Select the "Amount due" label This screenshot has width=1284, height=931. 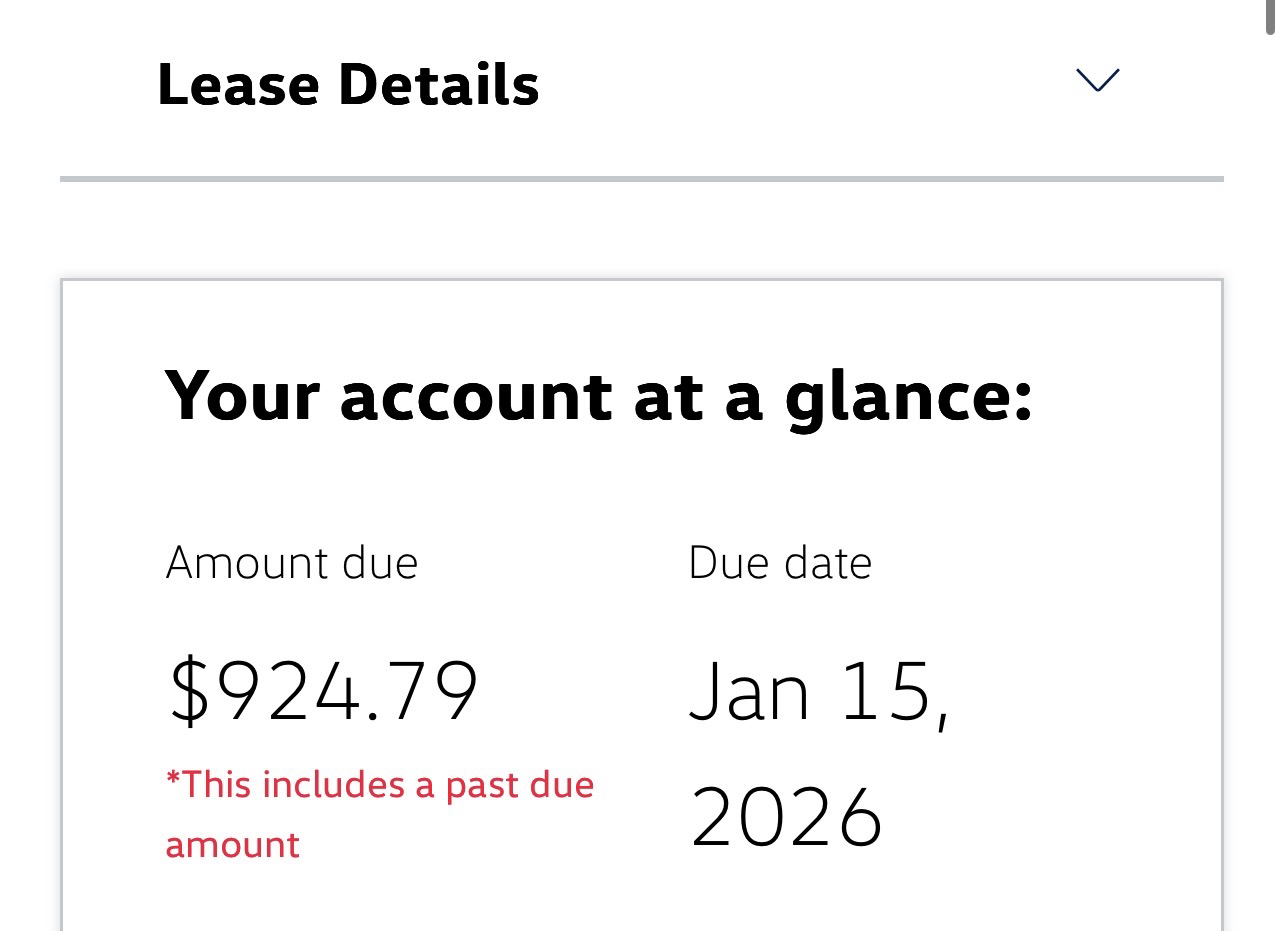click(292, 563)
